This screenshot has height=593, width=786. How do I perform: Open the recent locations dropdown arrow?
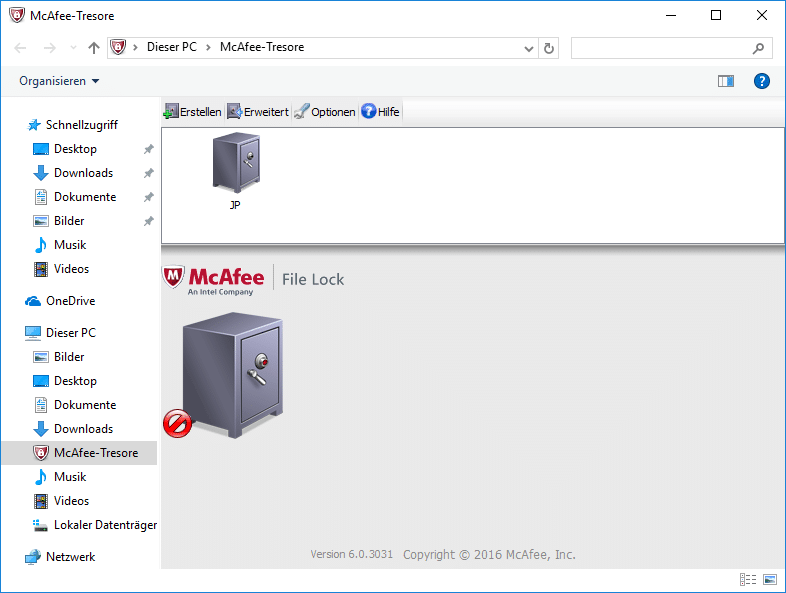(73, 48)
